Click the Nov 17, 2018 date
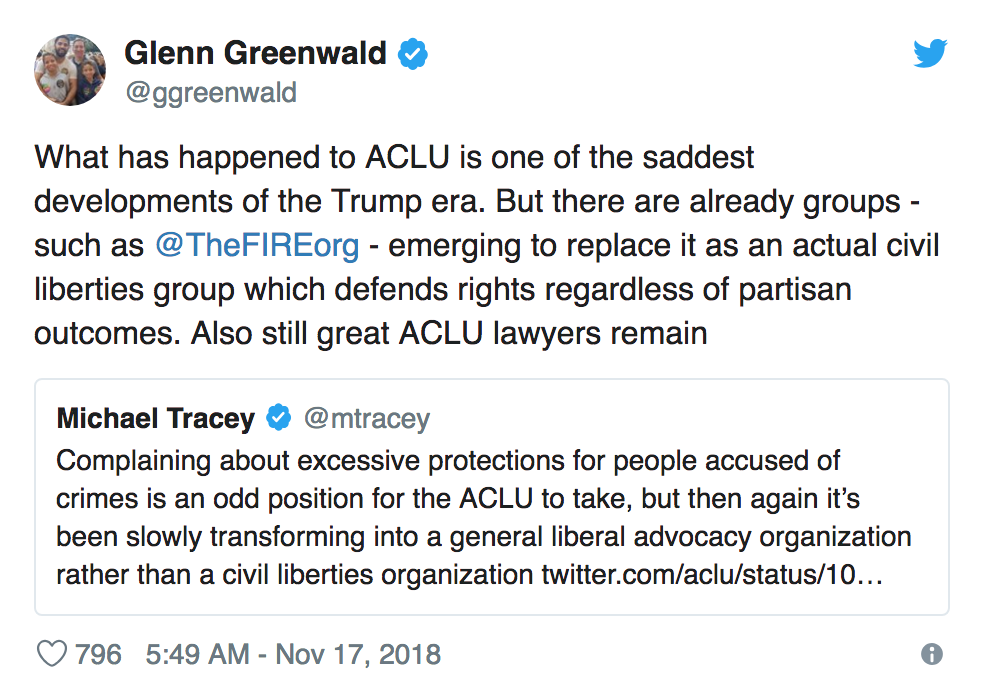Screen dimensions: 984x688 358,654
